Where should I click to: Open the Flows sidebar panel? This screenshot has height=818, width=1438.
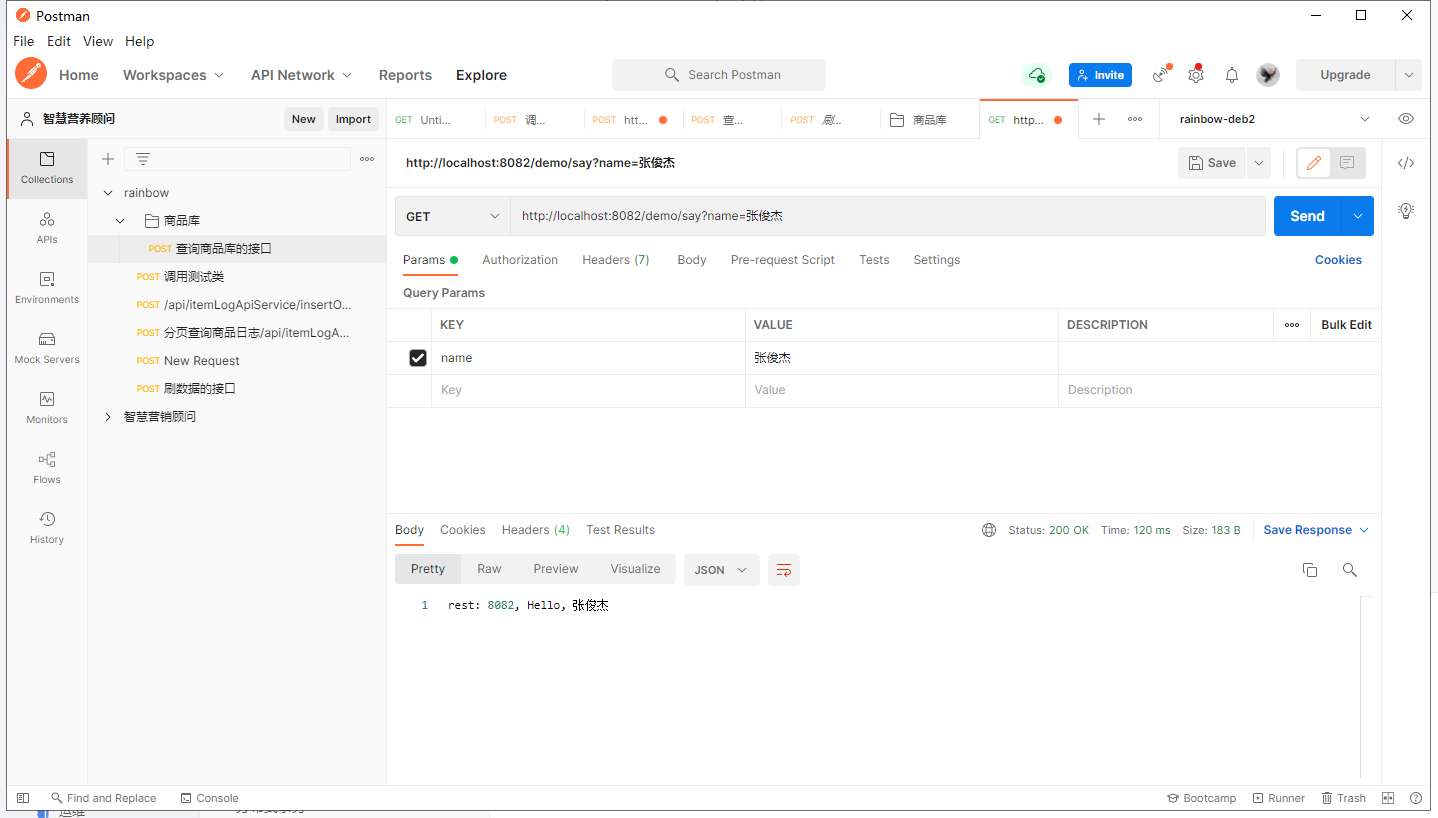pos(47,468)
